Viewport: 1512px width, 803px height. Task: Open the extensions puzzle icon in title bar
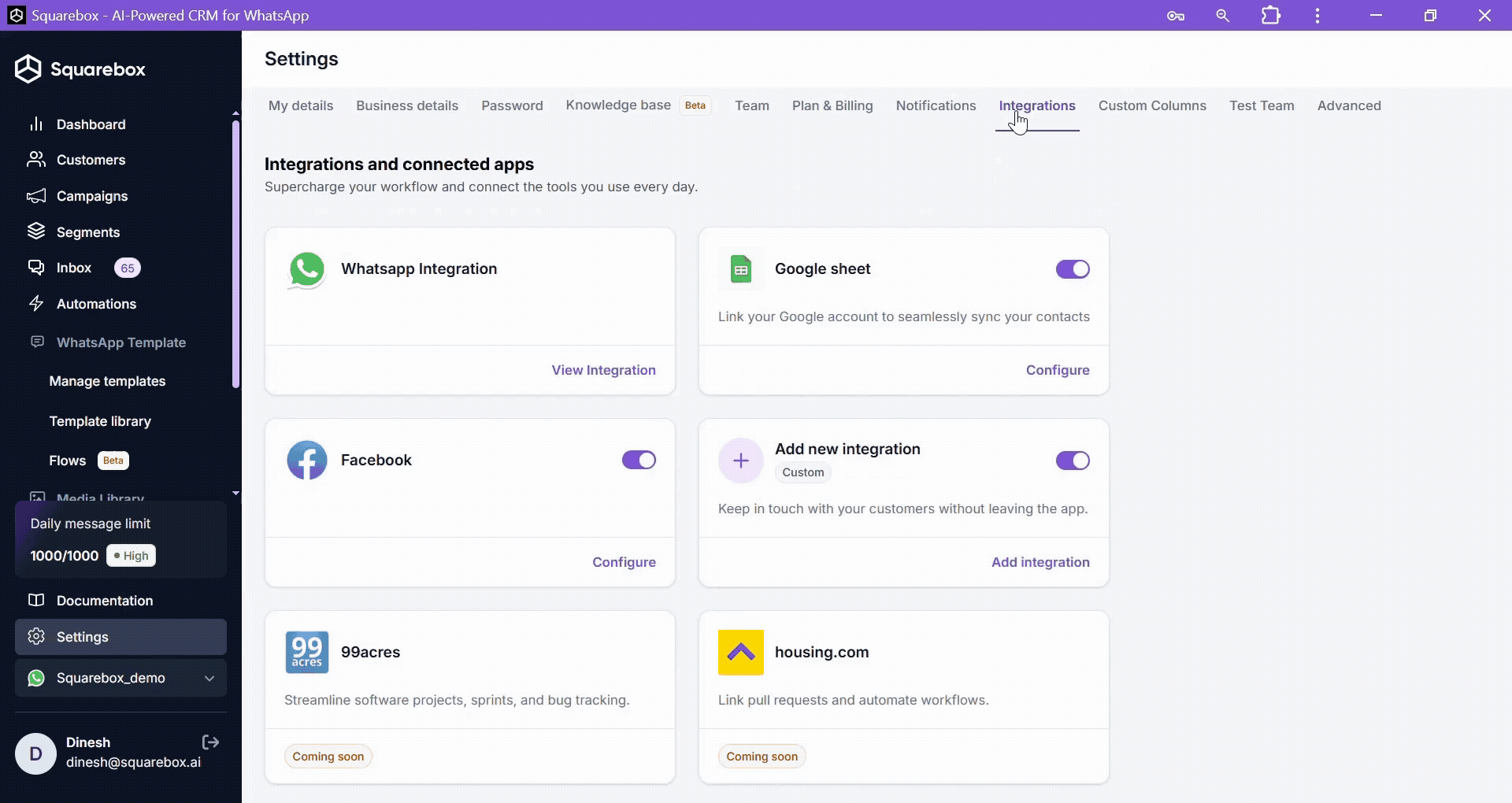(x=1270, y=16)
